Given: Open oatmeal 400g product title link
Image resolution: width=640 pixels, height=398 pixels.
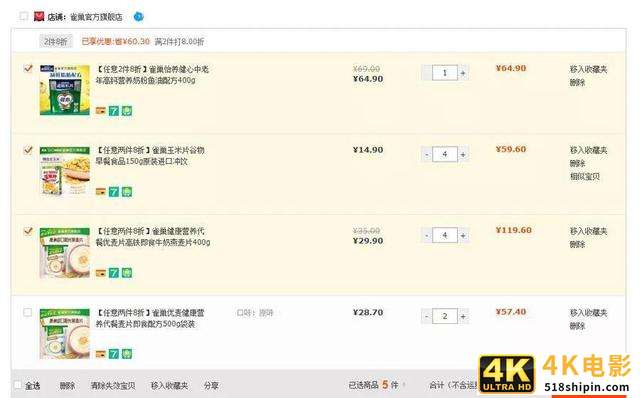Looking at the screenshot, I should (153, 237).
